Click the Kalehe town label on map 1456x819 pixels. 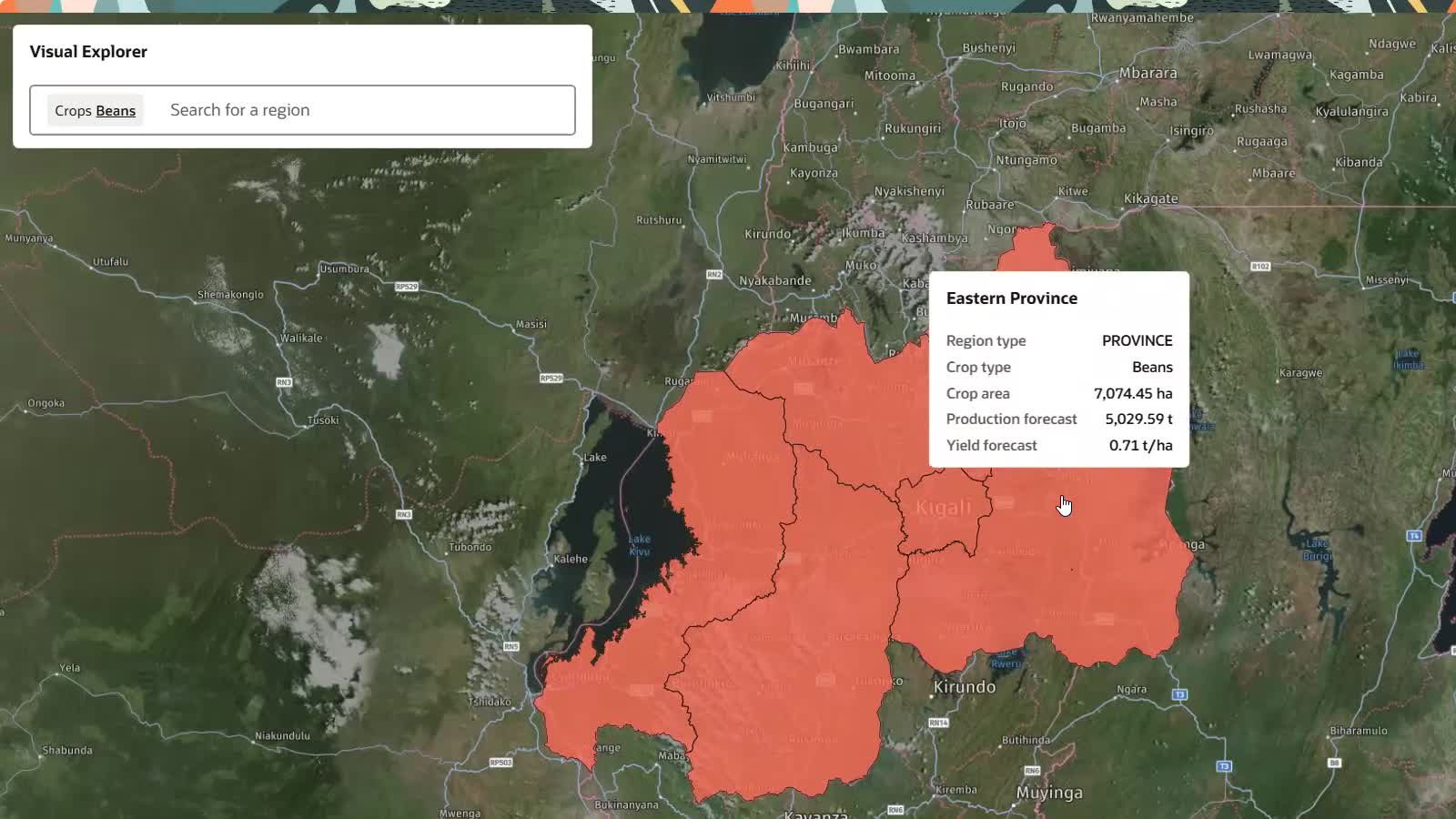571,559
